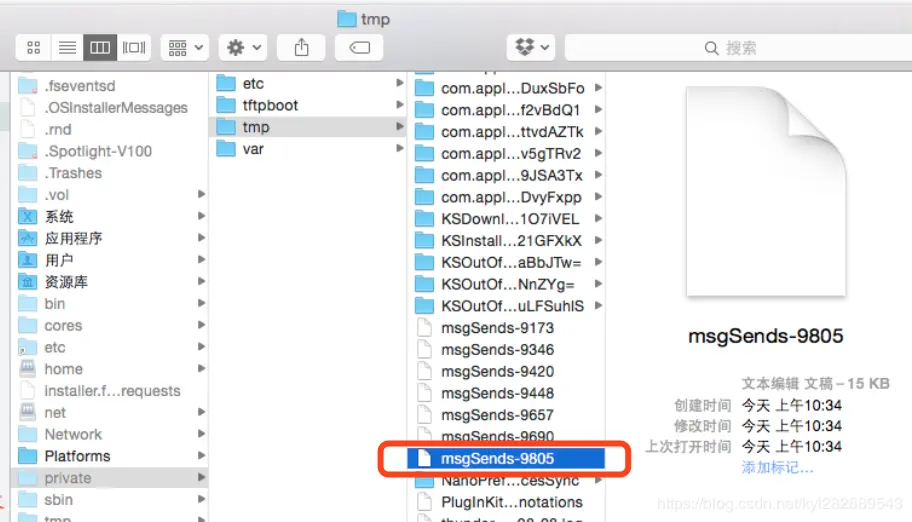Select the .Trashes folder
The width and height of the screenshot is (912, 522).
(109, 173)
